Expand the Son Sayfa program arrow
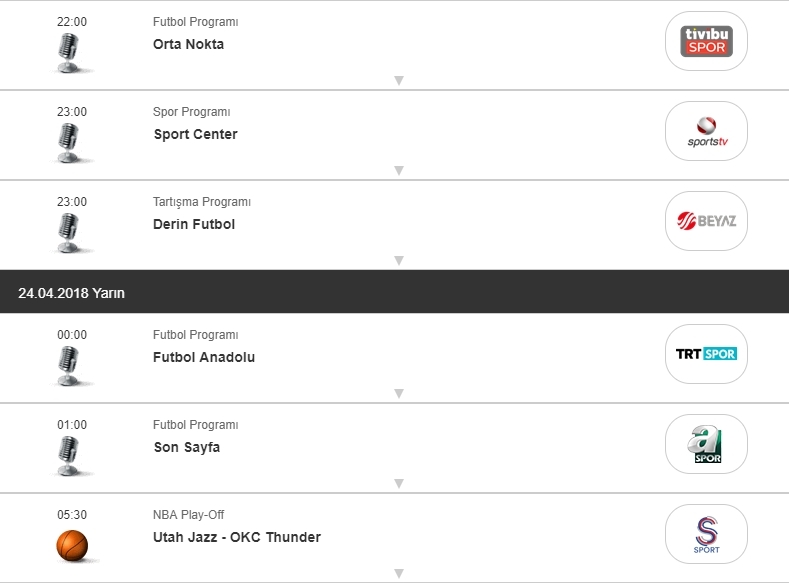789x583 pixels. click(398, 484)
